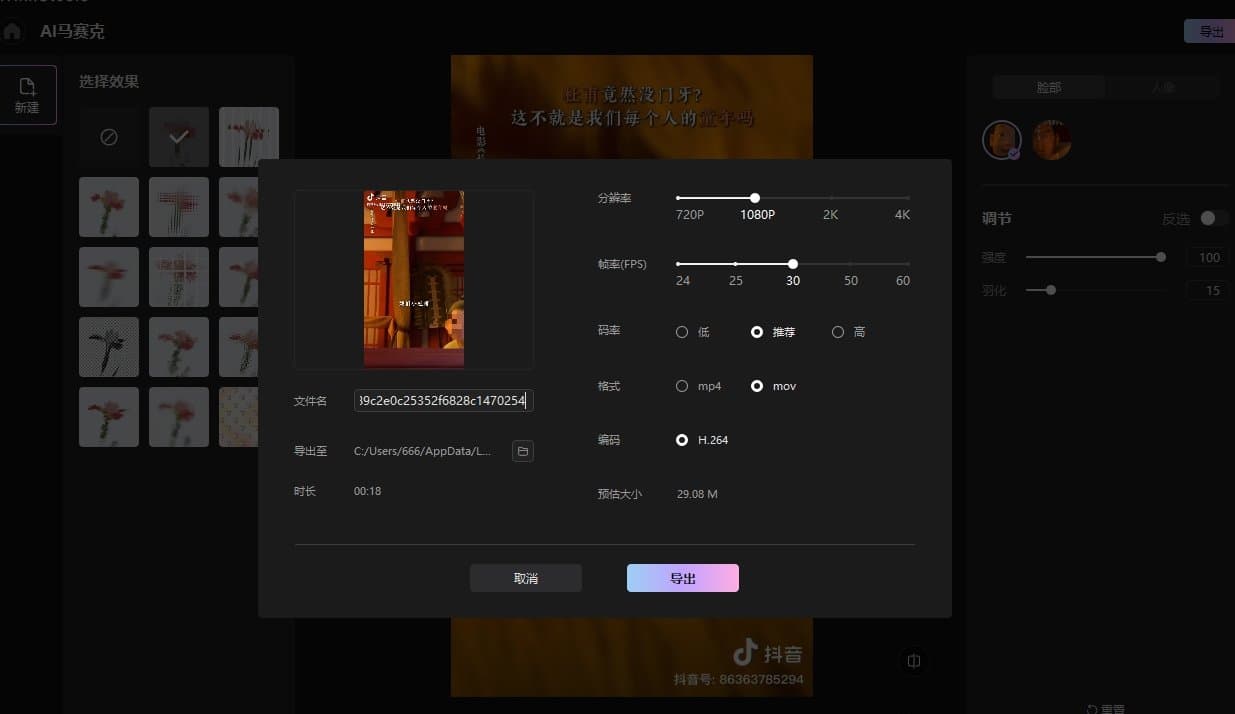The width and height of the screenshot is (1235, 714).
Task: Switch to the 人像 portrait tab
Action: 1163,87
